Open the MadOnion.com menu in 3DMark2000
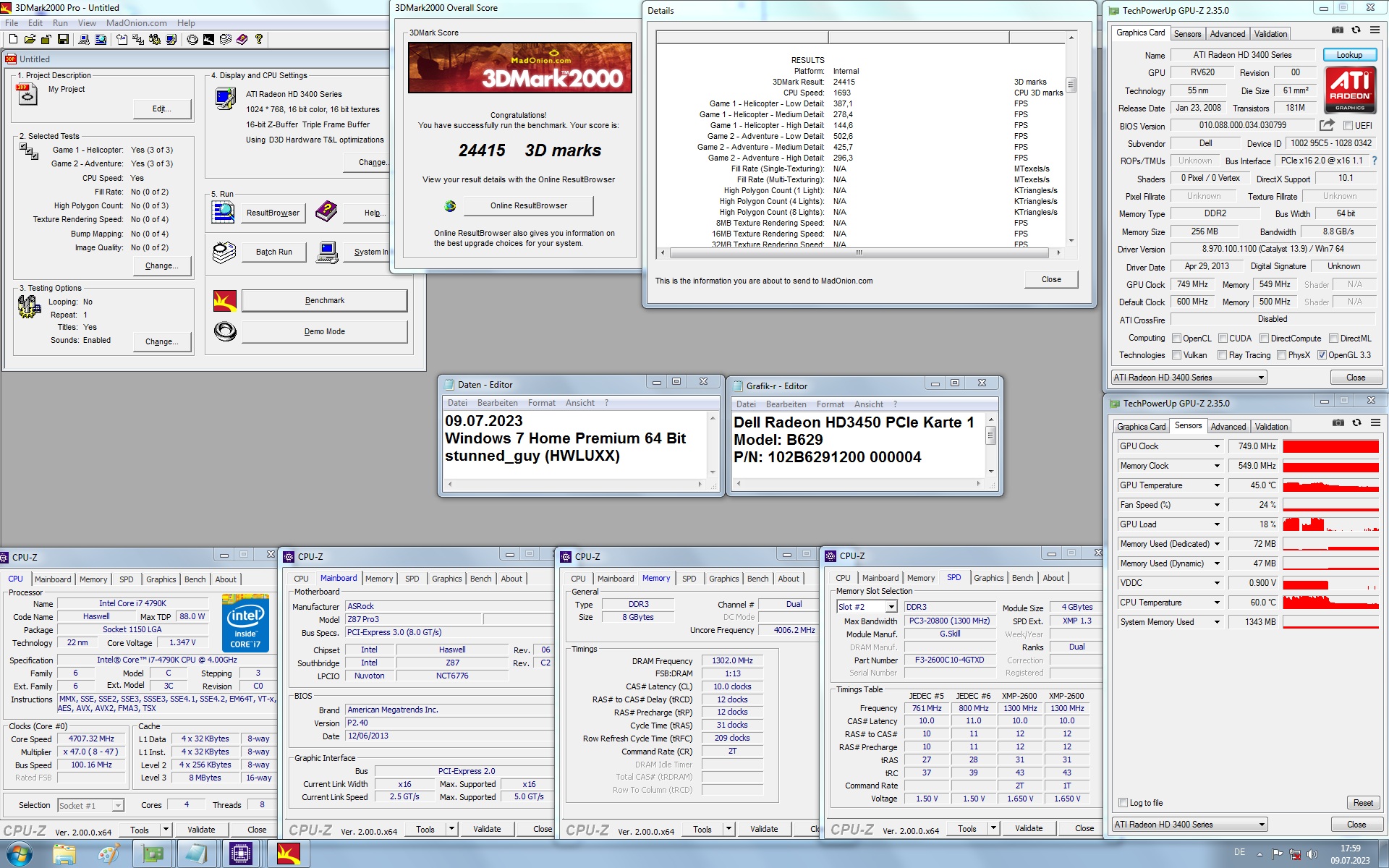This screenshot has height=868, width=1389. (x=136, y=23)
